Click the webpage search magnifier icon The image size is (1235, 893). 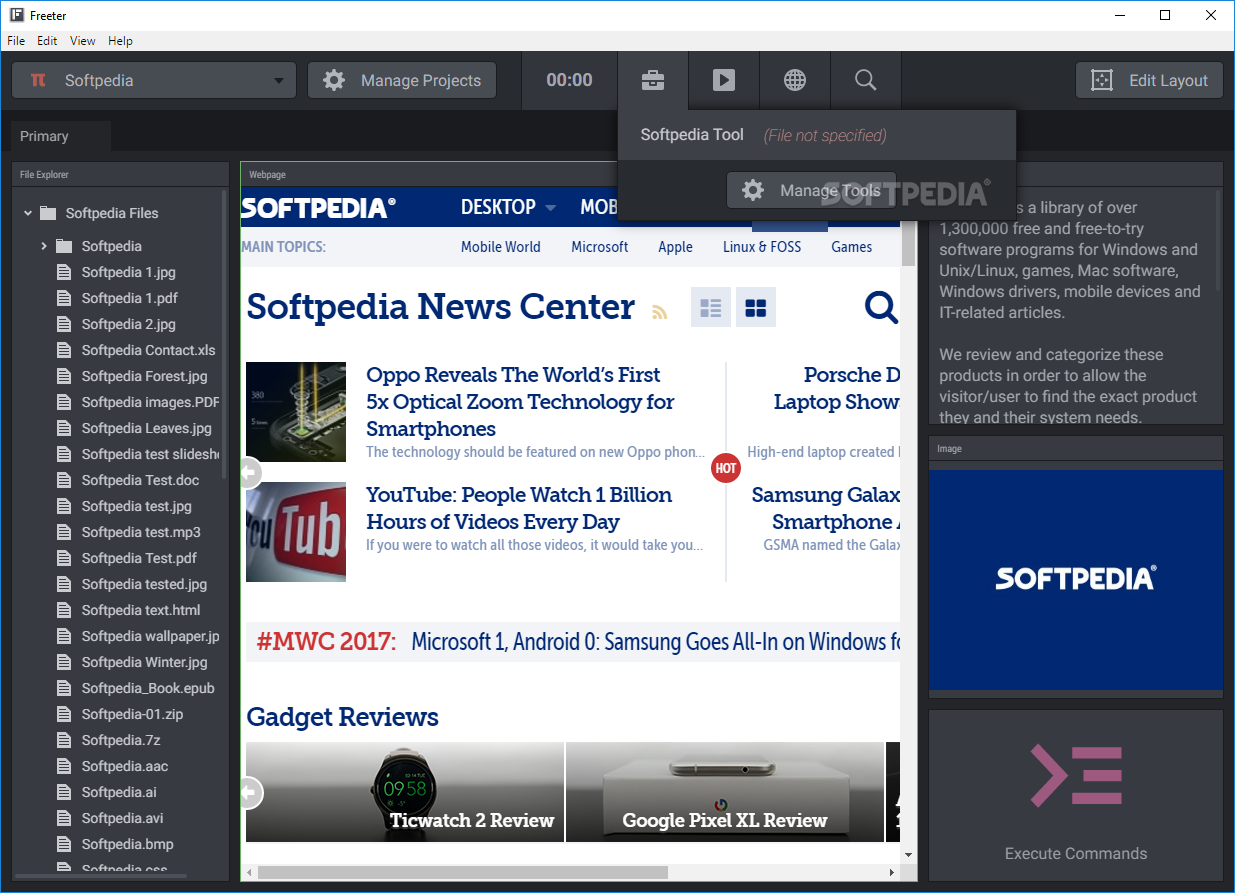[881, 307]
